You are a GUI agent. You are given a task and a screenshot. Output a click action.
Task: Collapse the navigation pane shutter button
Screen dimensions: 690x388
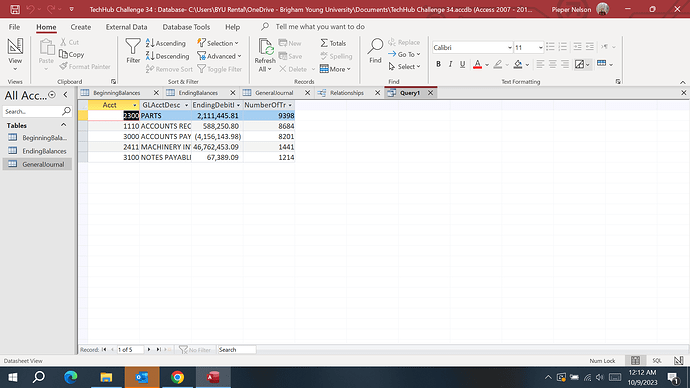tap(66, 95)
